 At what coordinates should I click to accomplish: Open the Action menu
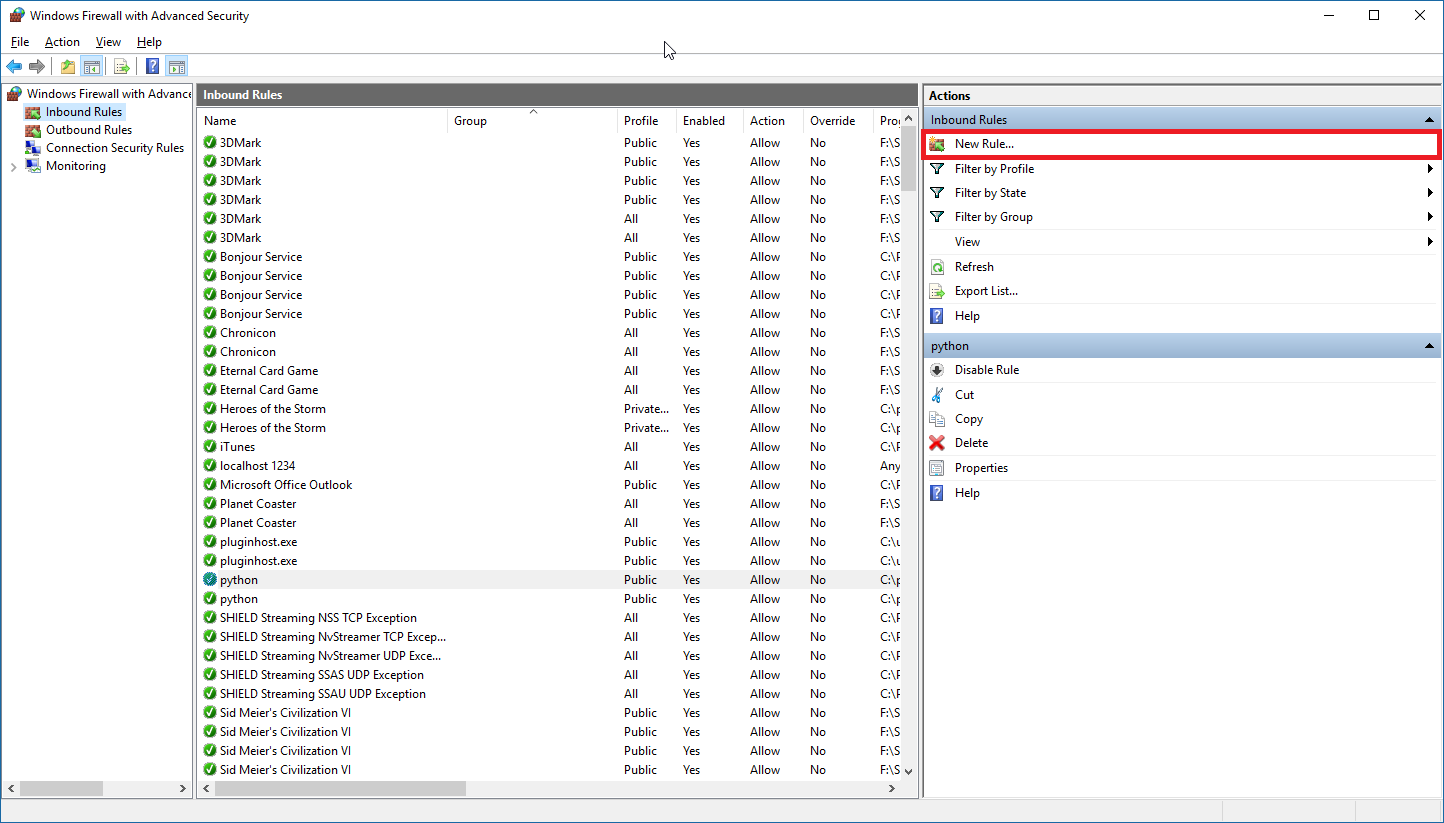62,42
